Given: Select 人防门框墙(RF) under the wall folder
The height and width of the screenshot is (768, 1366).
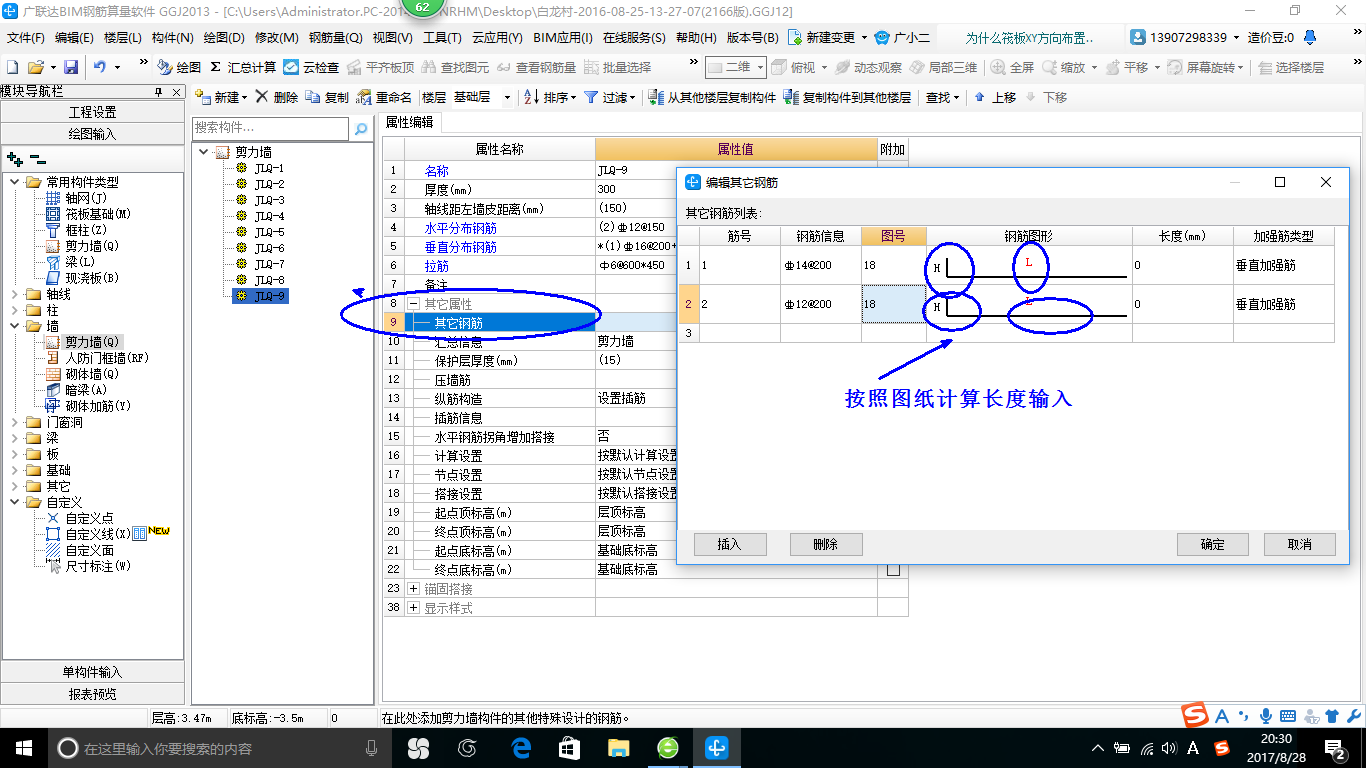Looking at the screenshot, I should [x=96, y=358].
